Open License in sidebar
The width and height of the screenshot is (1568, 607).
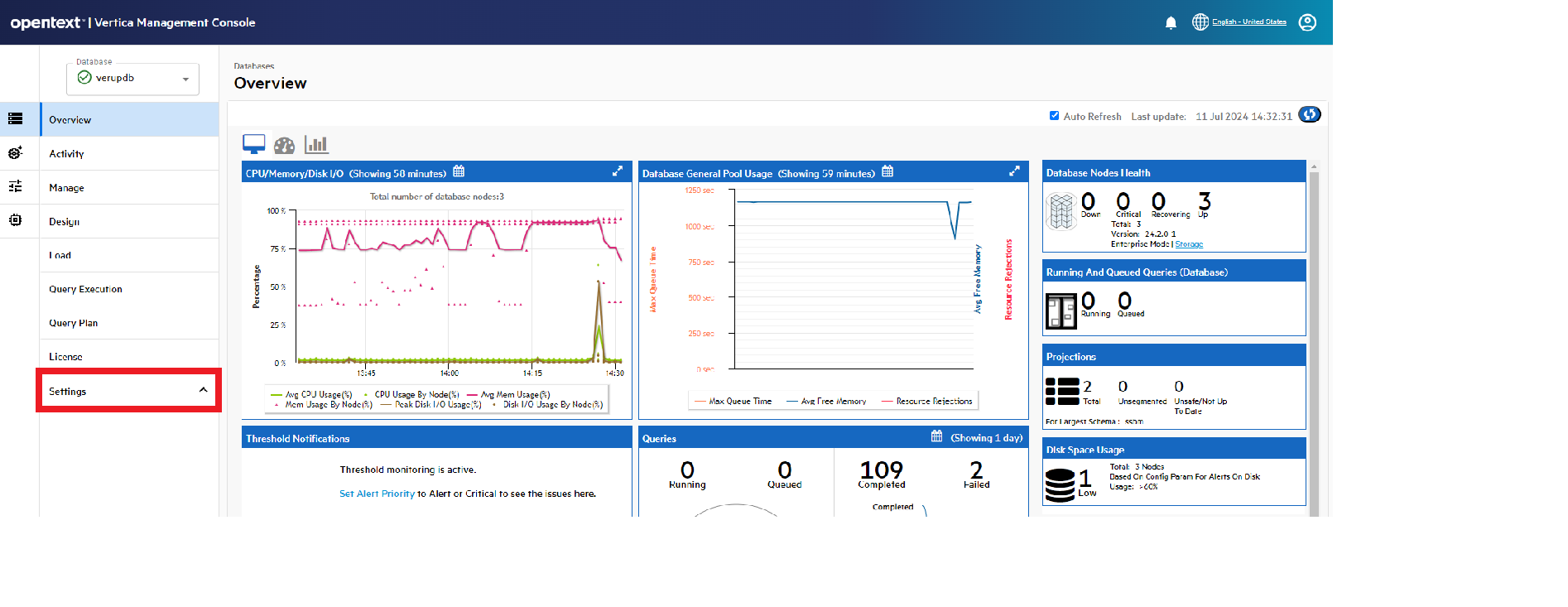coord(129,357)
